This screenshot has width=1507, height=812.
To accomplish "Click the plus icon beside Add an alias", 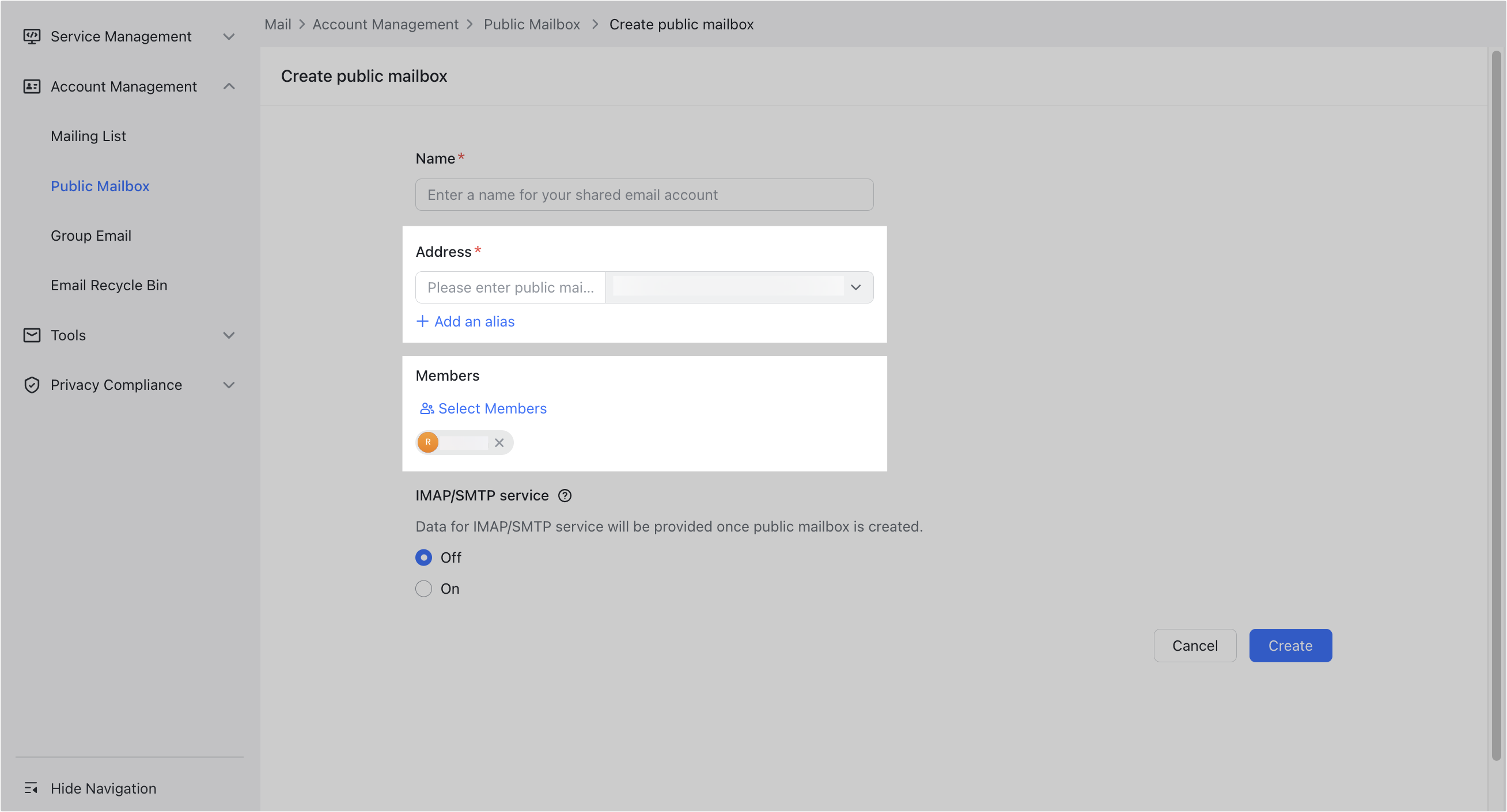I will point(422,321).
